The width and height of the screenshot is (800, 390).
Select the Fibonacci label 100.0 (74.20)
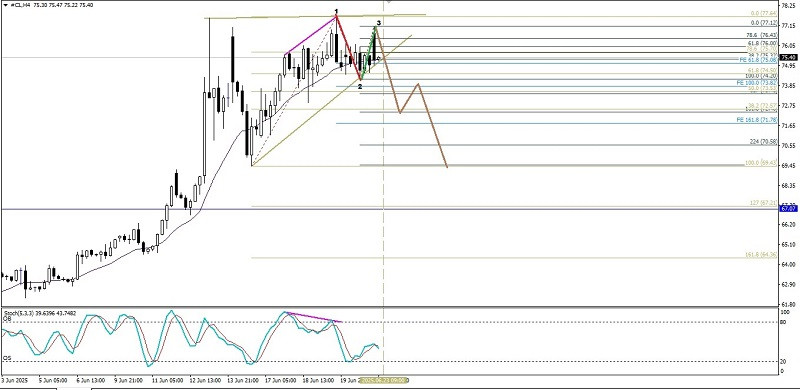pos(760,76)
